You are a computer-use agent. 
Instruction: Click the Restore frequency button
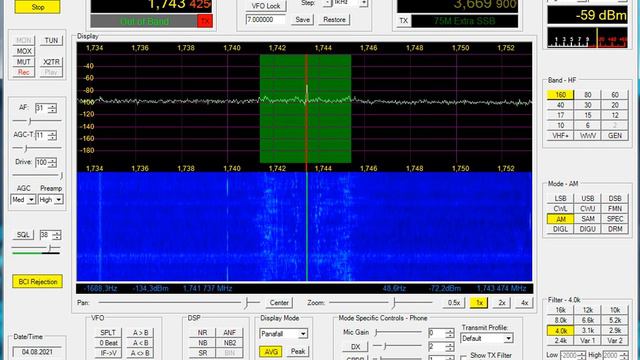(x=334, y=20)
